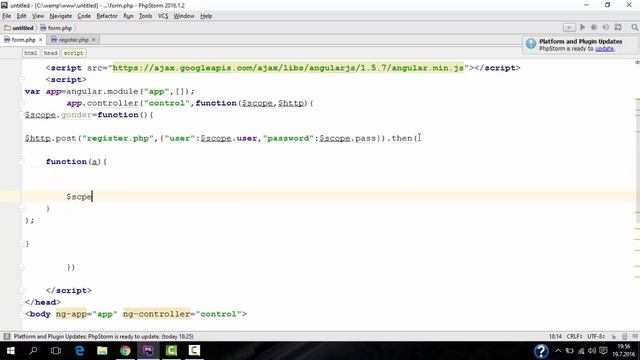The width and height of the screenshot is (640, 360).
Task: Click inside the angular.min.js URL string
Action: click(x=288, y=68)
